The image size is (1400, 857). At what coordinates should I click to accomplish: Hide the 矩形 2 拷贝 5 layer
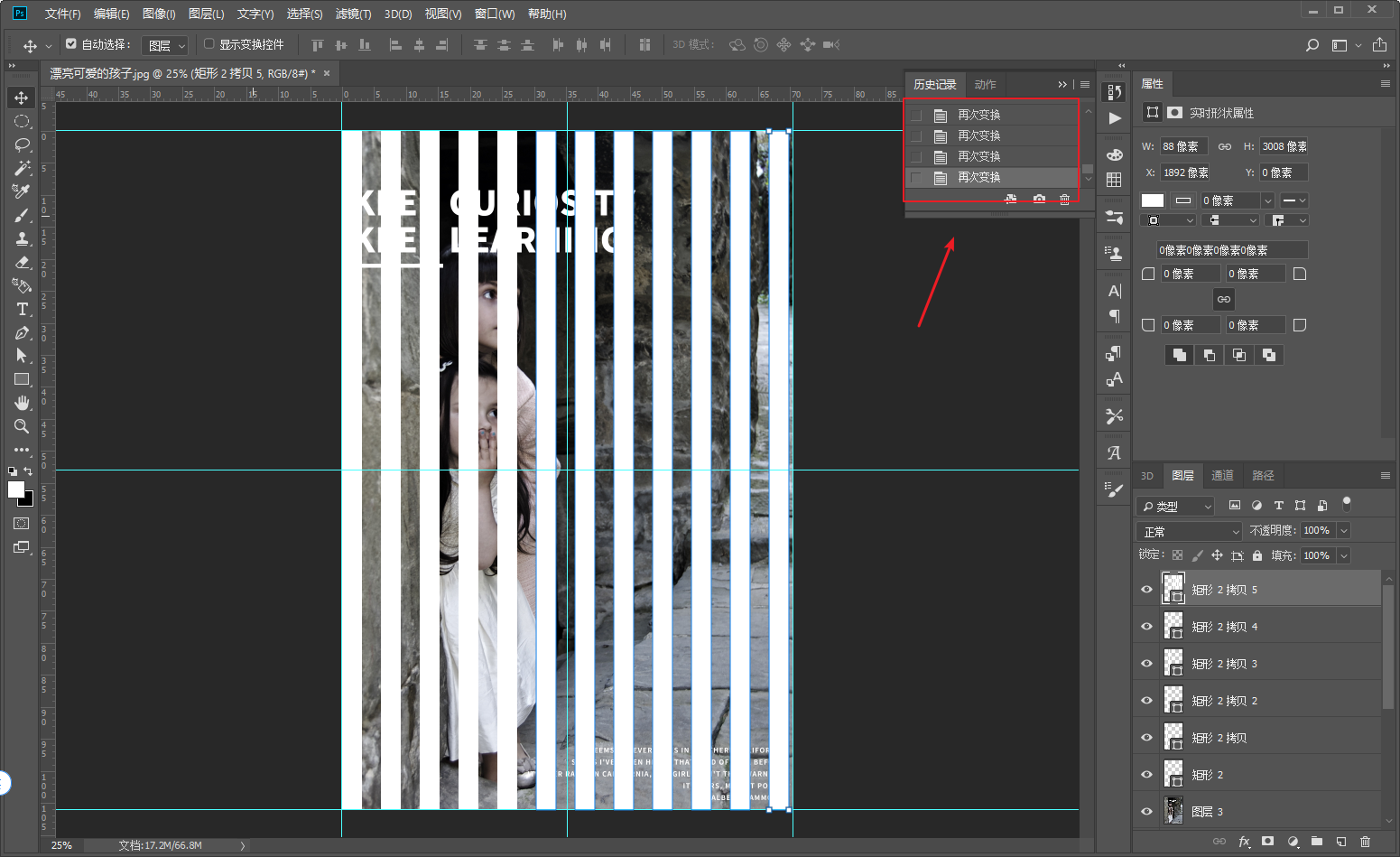(x=1146, y=589)
